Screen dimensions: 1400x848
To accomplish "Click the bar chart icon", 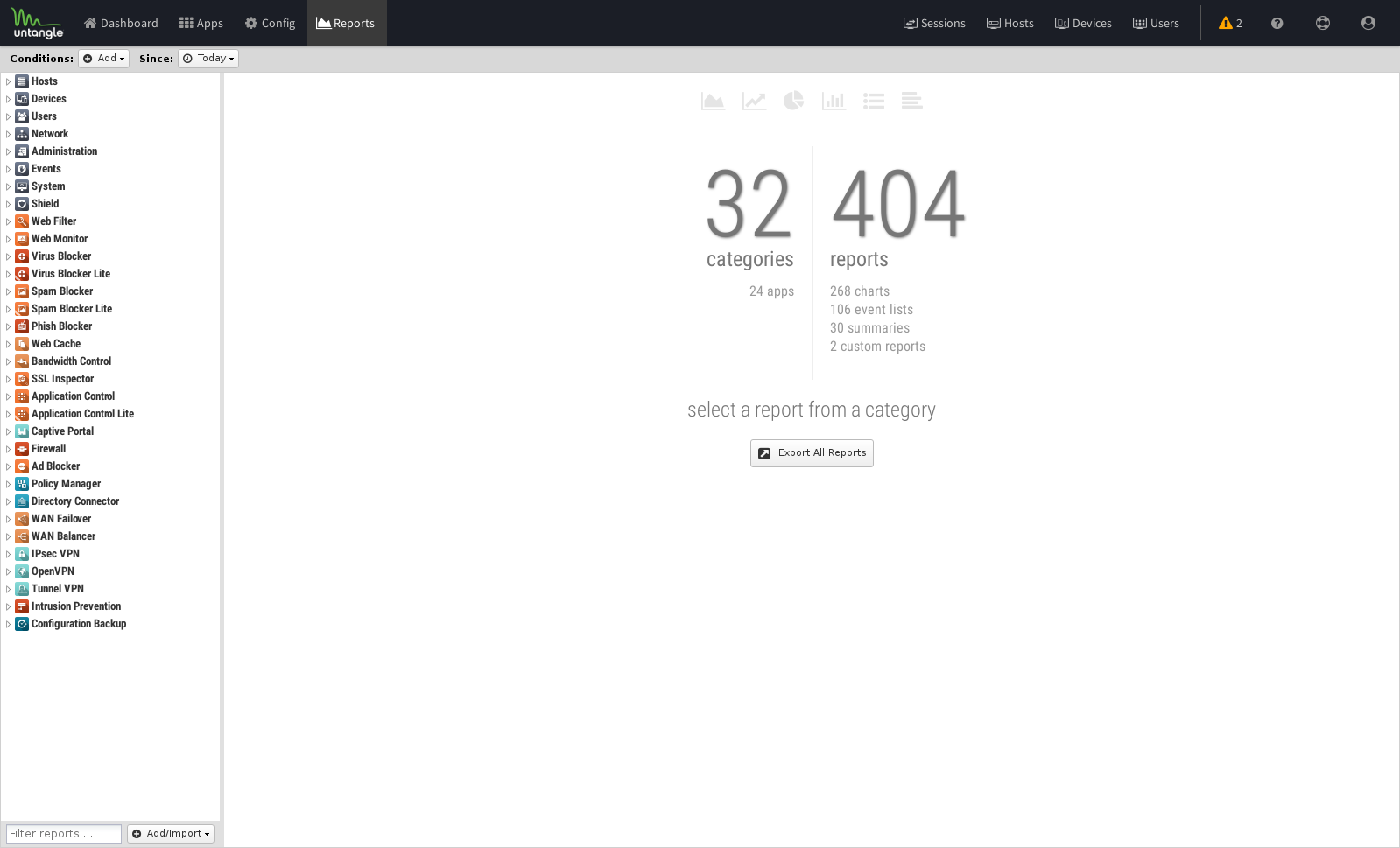I will tap(834, 101).
